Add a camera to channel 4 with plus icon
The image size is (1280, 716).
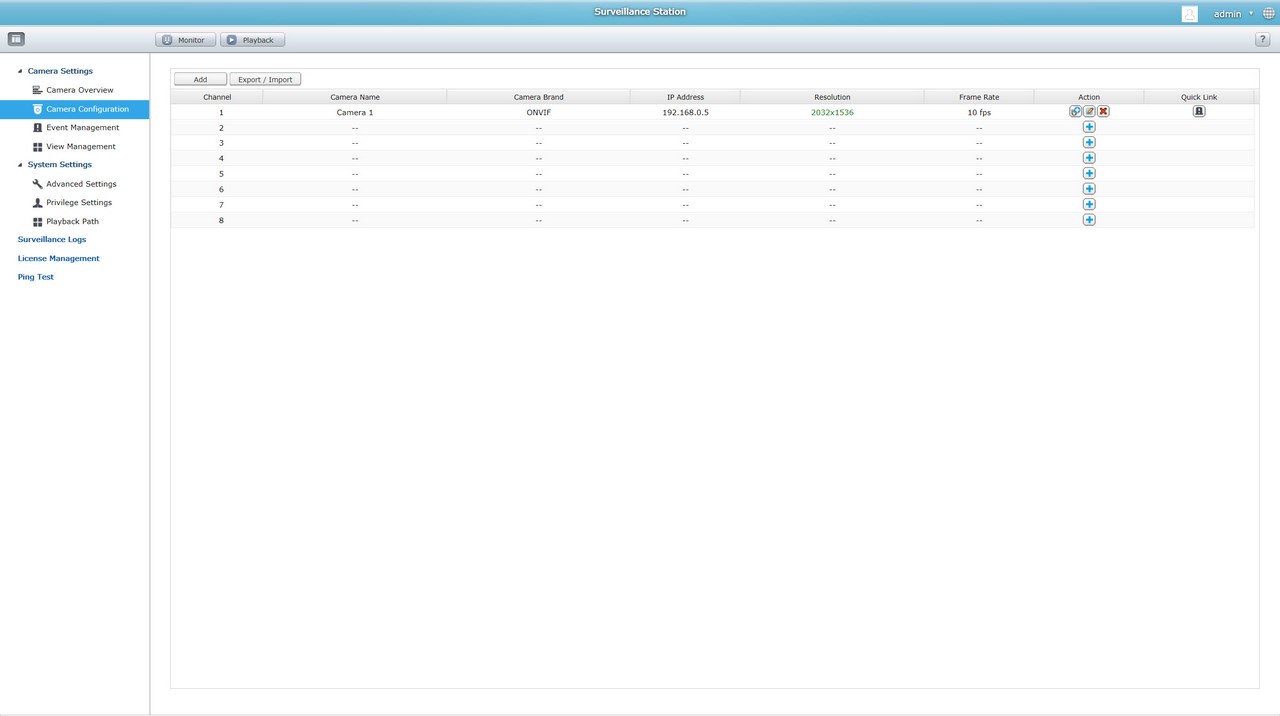(1089, 158)
